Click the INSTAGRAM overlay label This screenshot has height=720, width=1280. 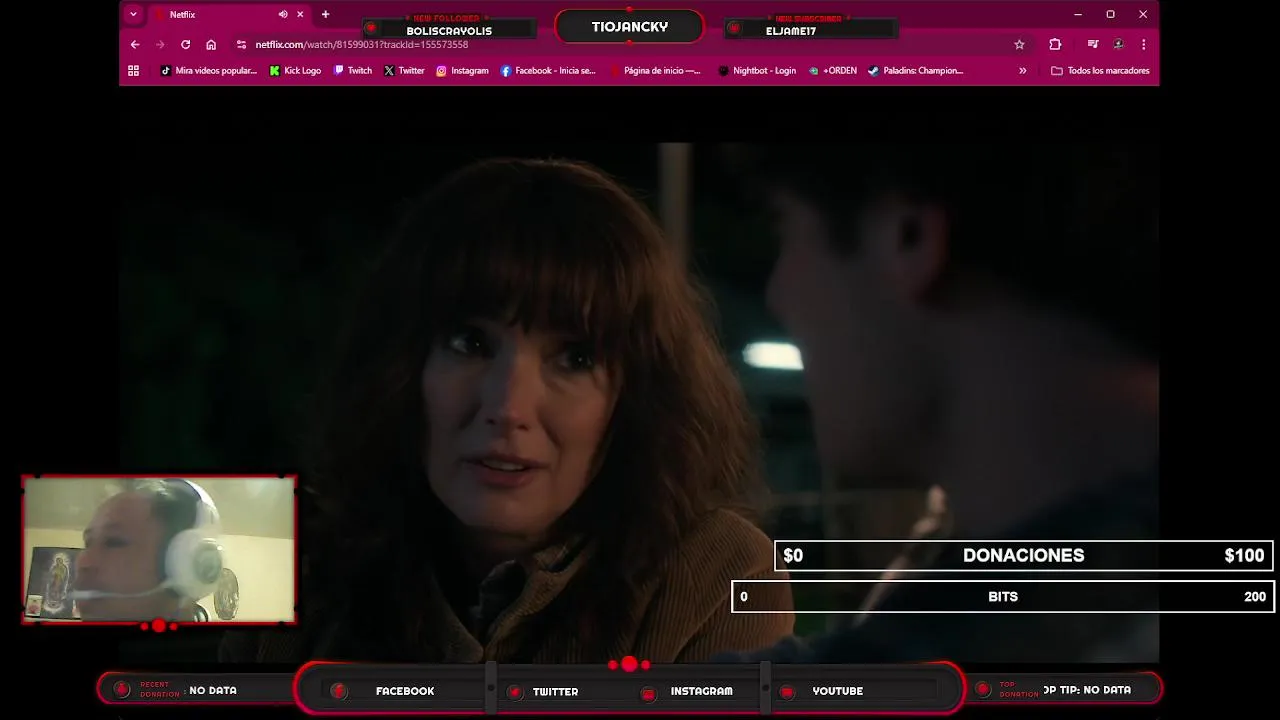tap(701, 691)
